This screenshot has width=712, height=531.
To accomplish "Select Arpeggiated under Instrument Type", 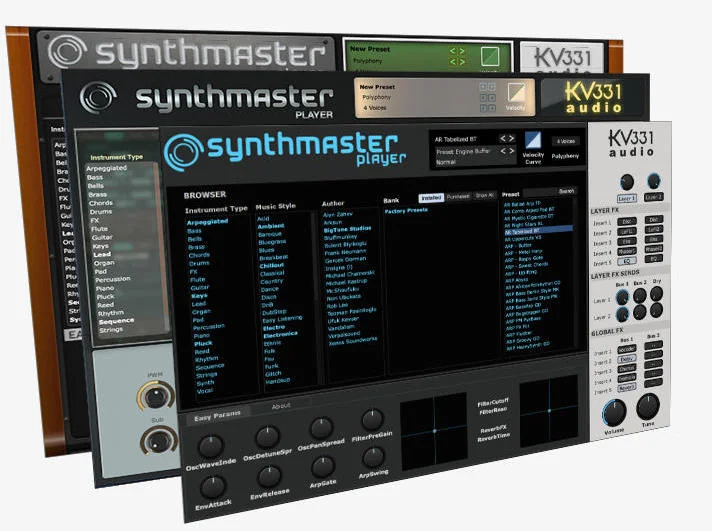I will pos(208,222).
